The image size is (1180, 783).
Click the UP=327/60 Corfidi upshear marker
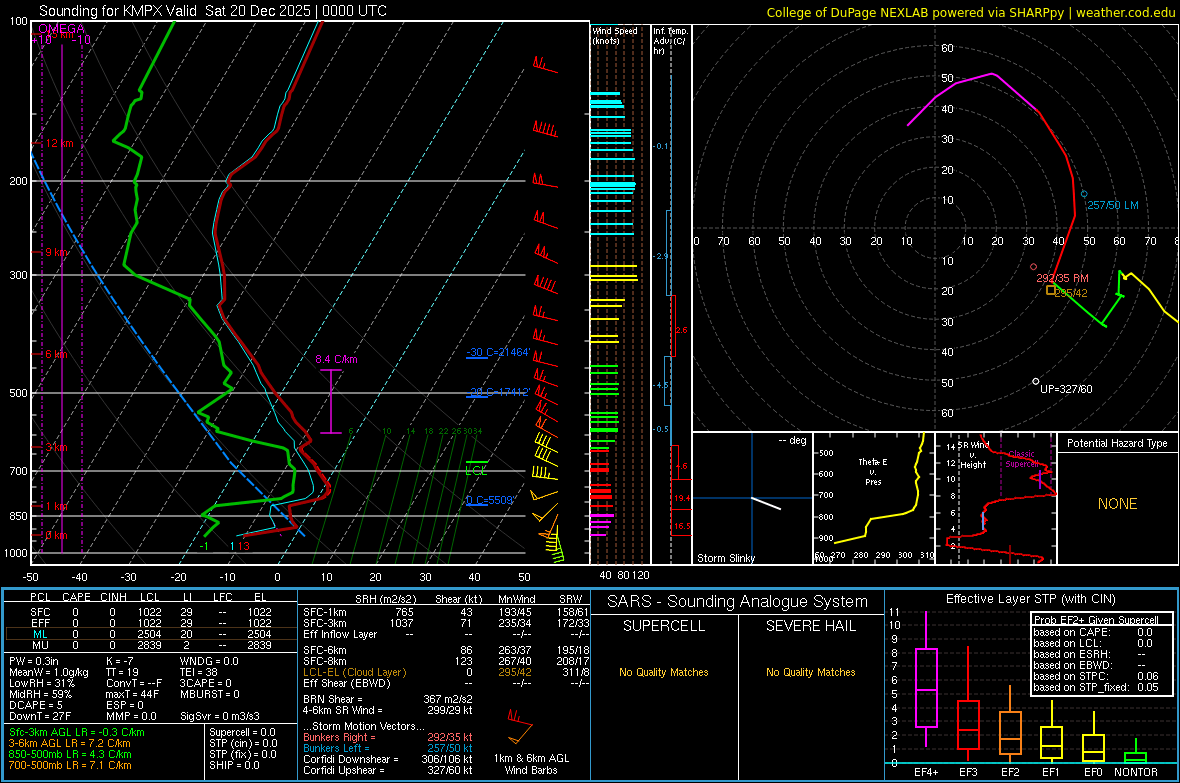pos(1036,382)
